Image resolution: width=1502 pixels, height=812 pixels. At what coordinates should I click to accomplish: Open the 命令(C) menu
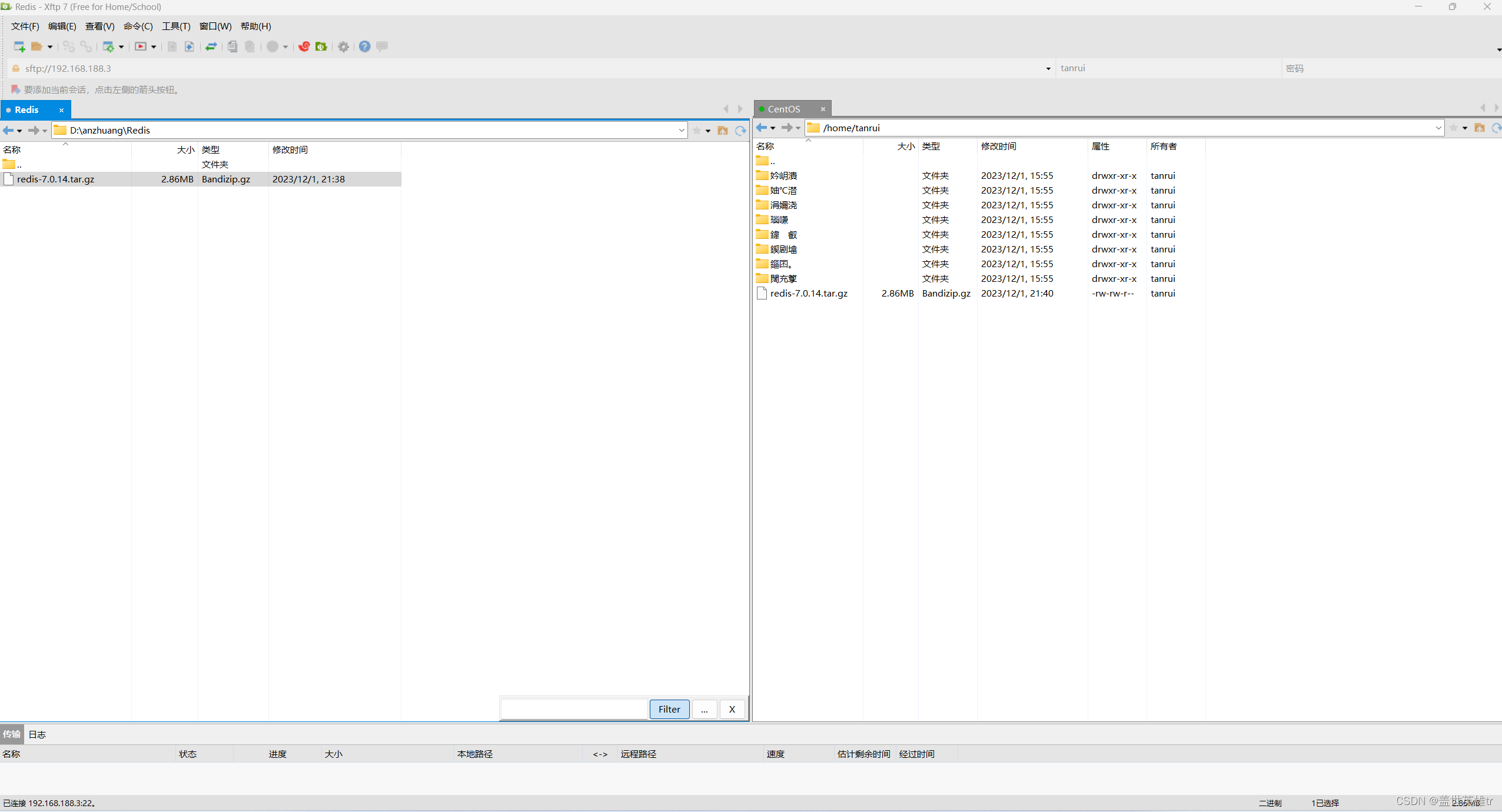[x=138, y=26]
